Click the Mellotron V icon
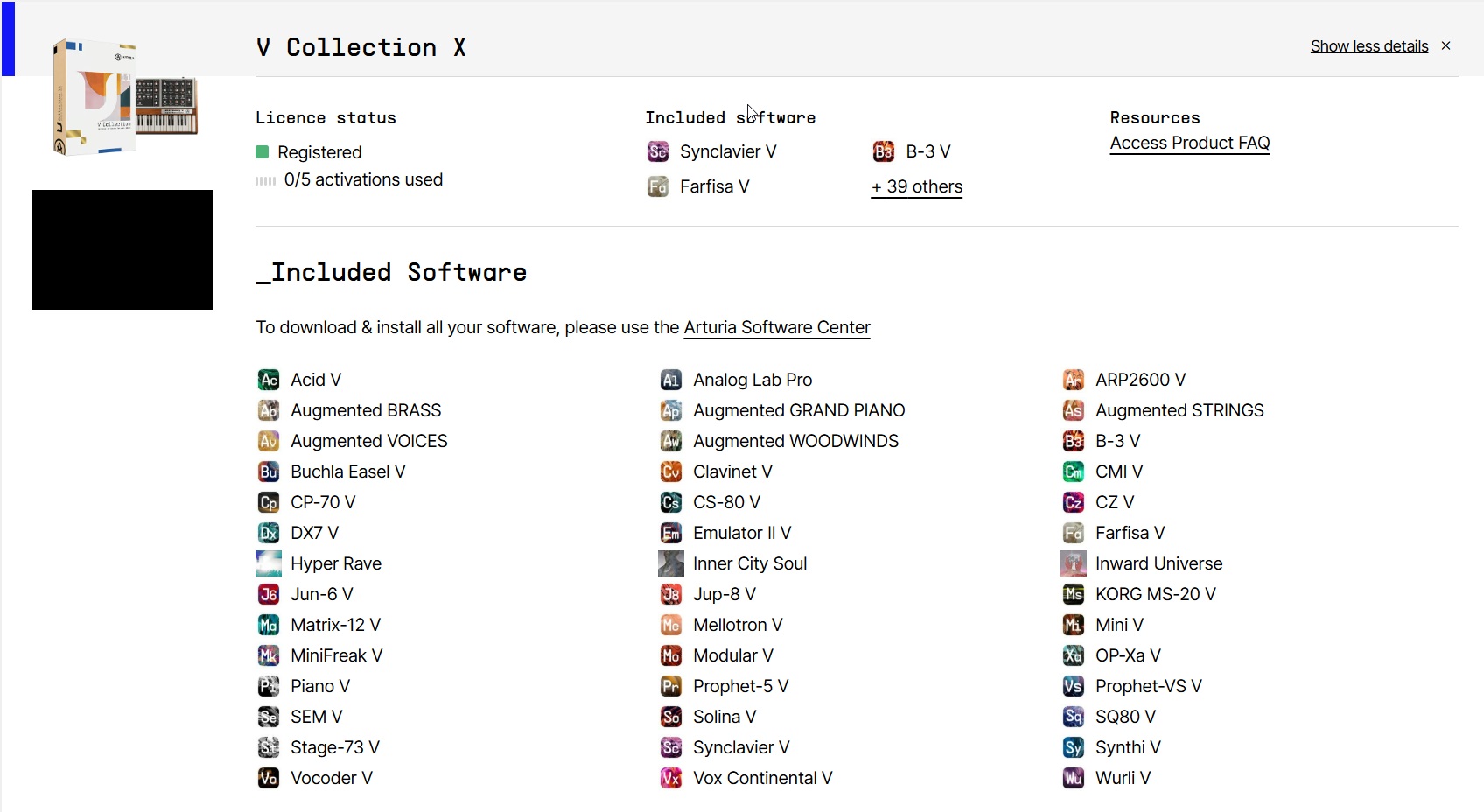 pos(671,625)
